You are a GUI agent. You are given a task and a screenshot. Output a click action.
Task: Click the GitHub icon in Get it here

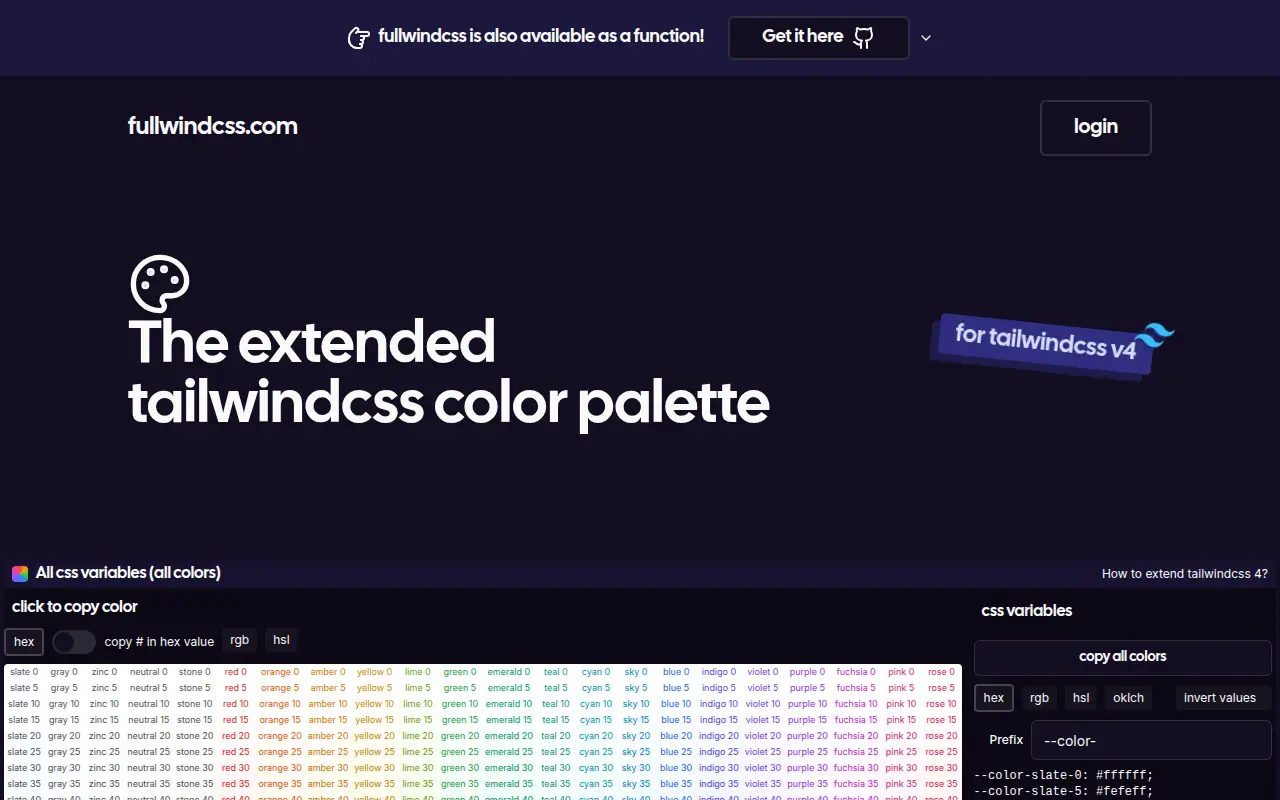(863, 37)
